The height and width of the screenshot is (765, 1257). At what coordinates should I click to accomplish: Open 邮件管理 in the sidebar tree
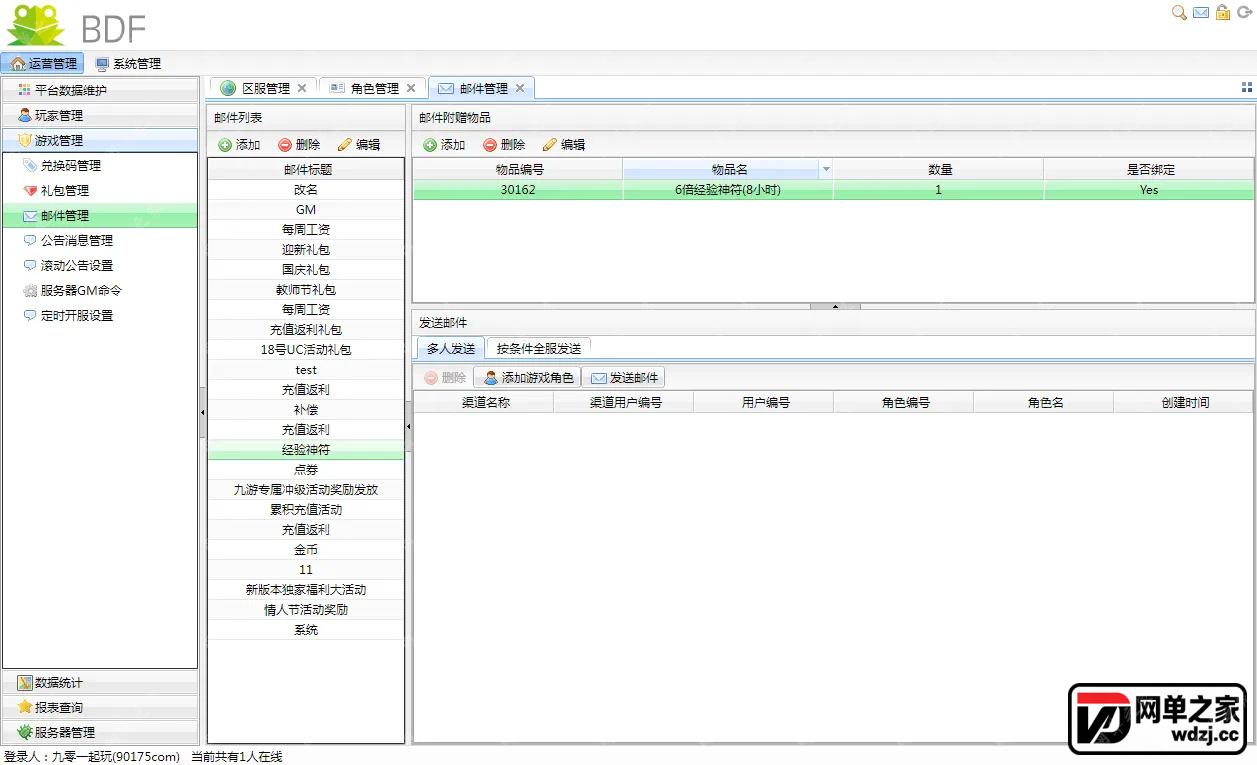(x=100, y=215)
